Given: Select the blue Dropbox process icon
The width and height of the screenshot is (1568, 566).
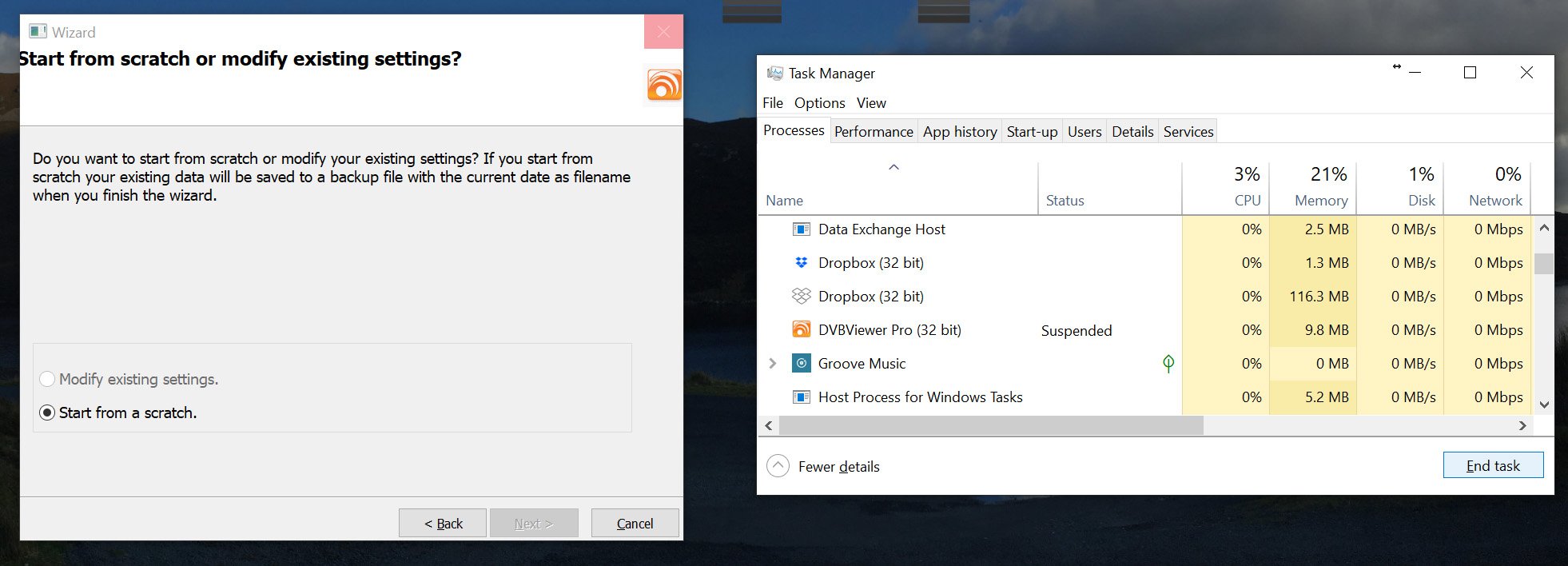Looking at the screenshot, I should coord(801,262).
